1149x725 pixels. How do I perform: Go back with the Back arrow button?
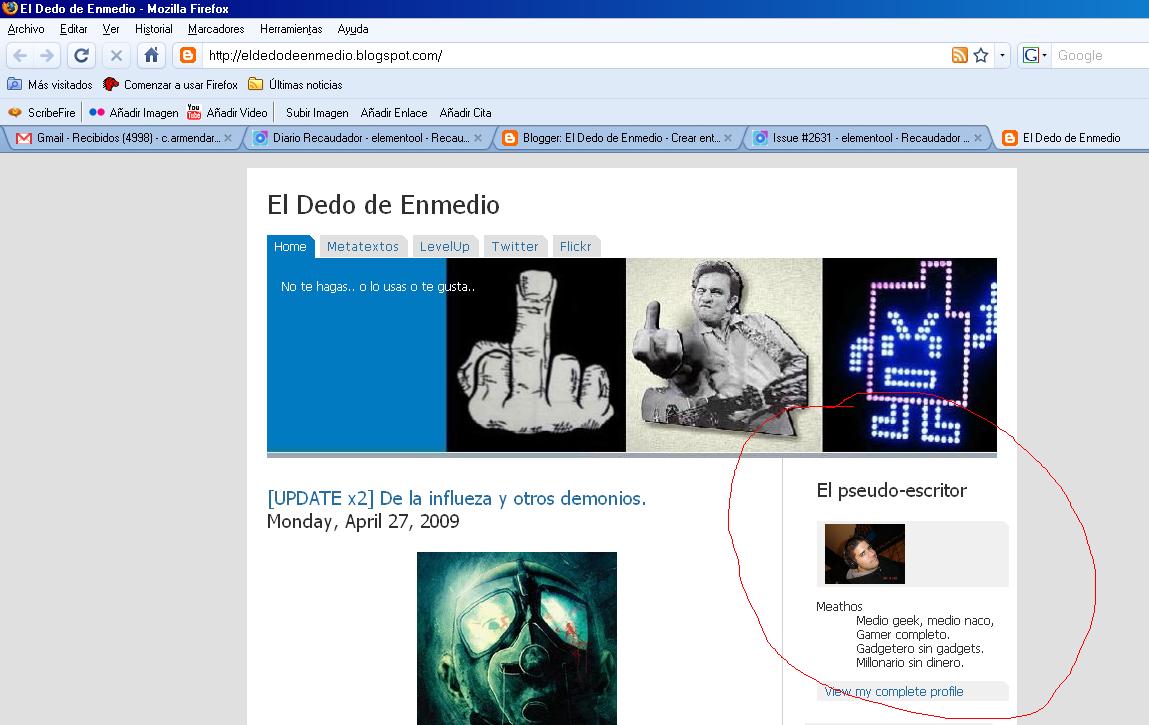click(x=21, y=56)
